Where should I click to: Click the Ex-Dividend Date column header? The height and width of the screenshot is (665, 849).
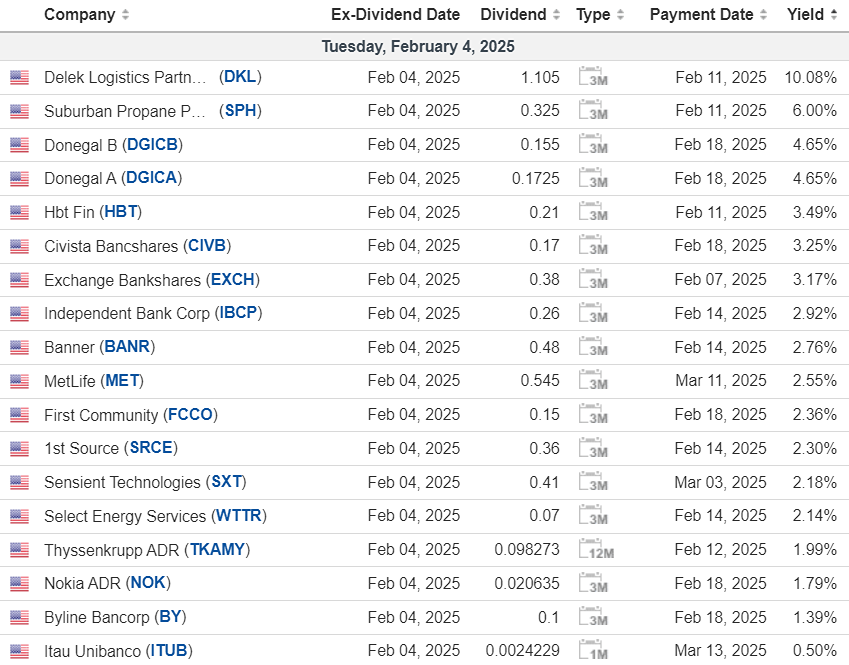click(x=395, y=15)
